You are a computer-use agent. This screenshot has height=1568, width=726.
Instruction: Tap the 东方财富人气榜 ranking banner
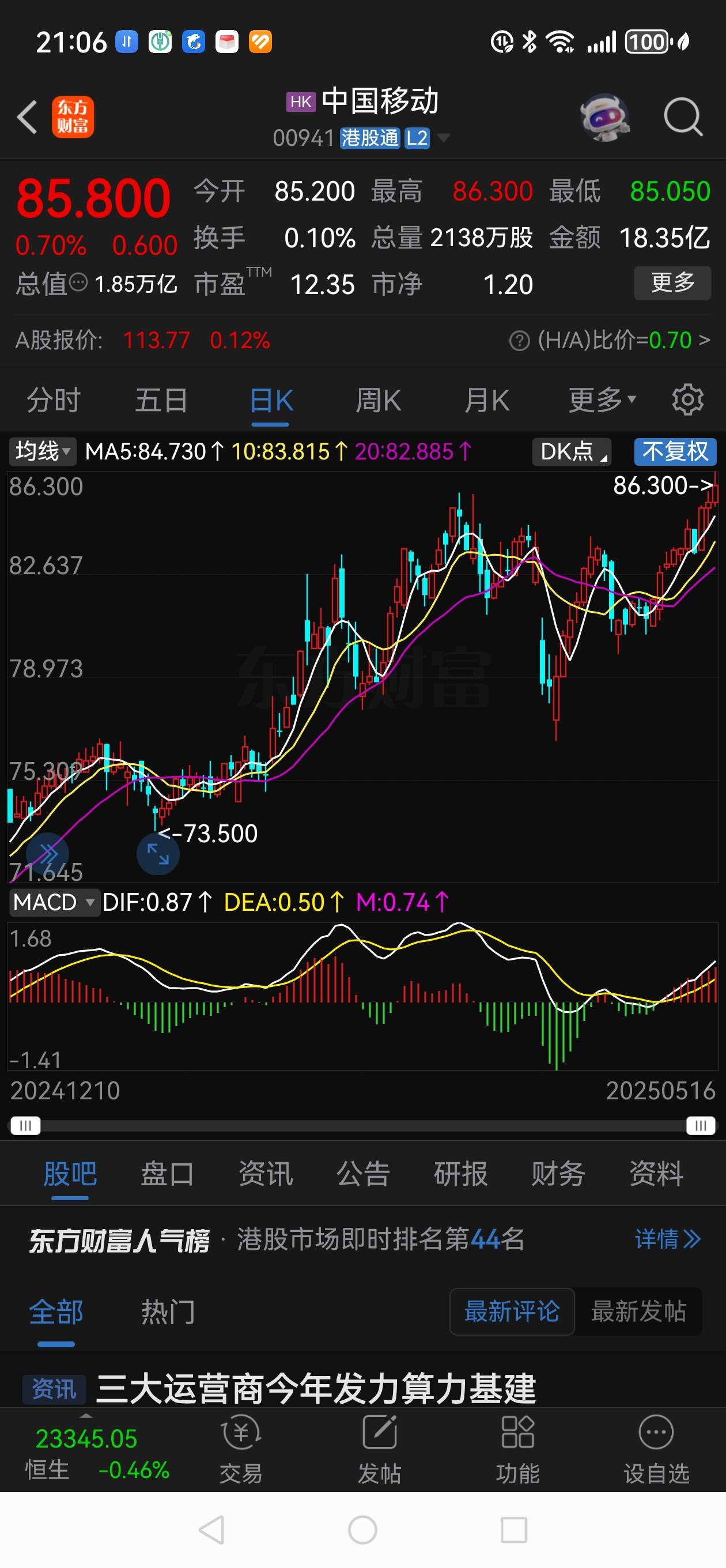362,1239
